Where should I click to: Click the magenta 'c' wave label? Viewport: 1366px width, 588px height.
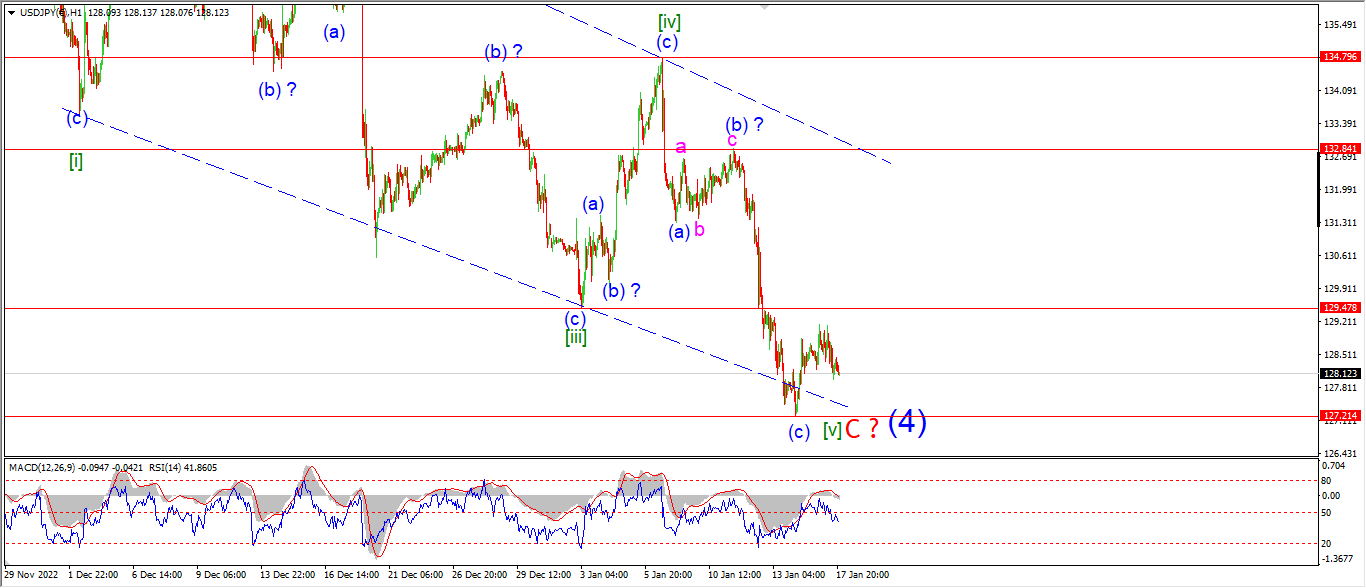click(x=732, y=140)
